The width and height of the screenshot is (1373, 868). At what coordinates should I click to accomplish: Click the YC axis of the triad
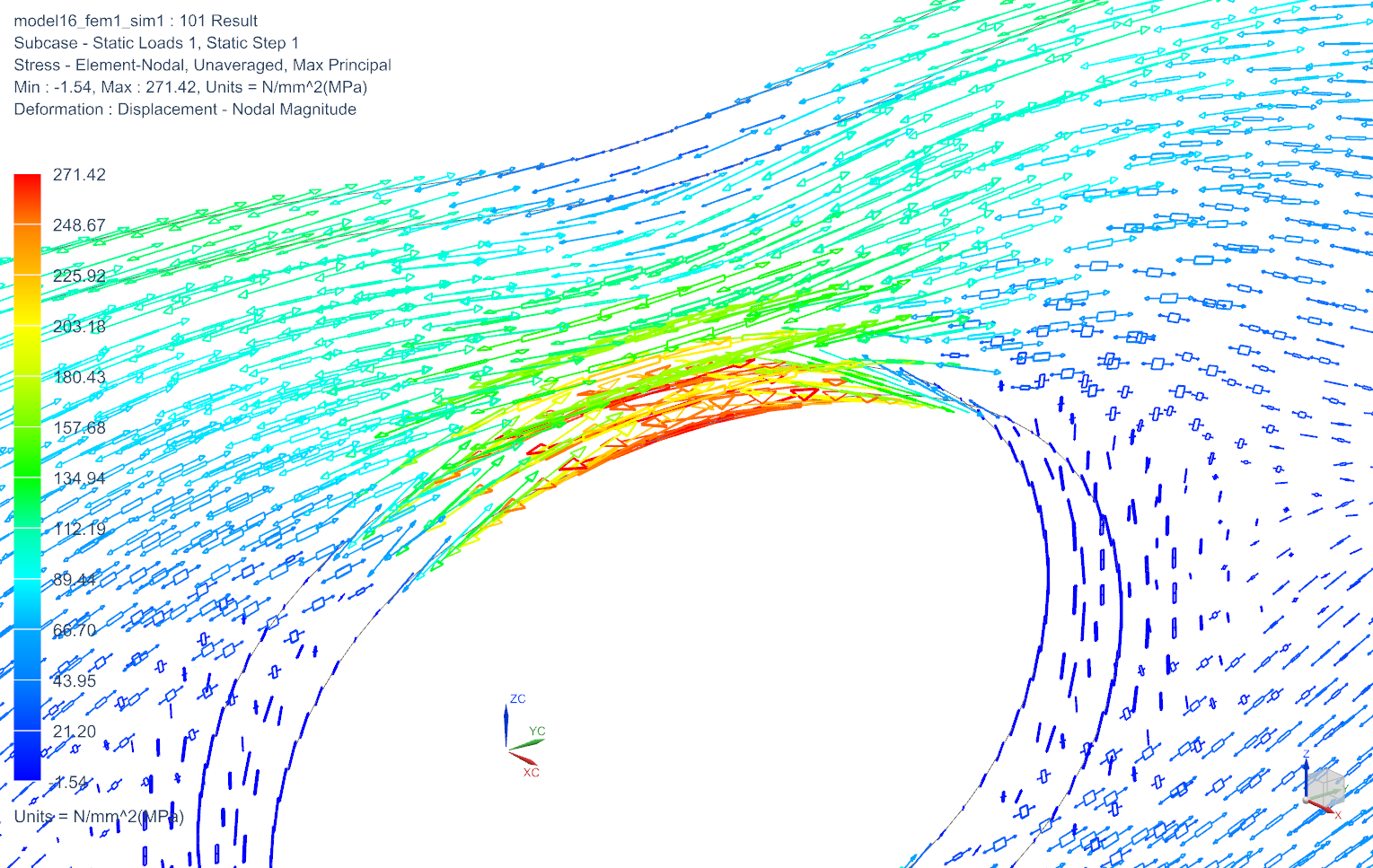pyautogui.click(x=527, y=743)
